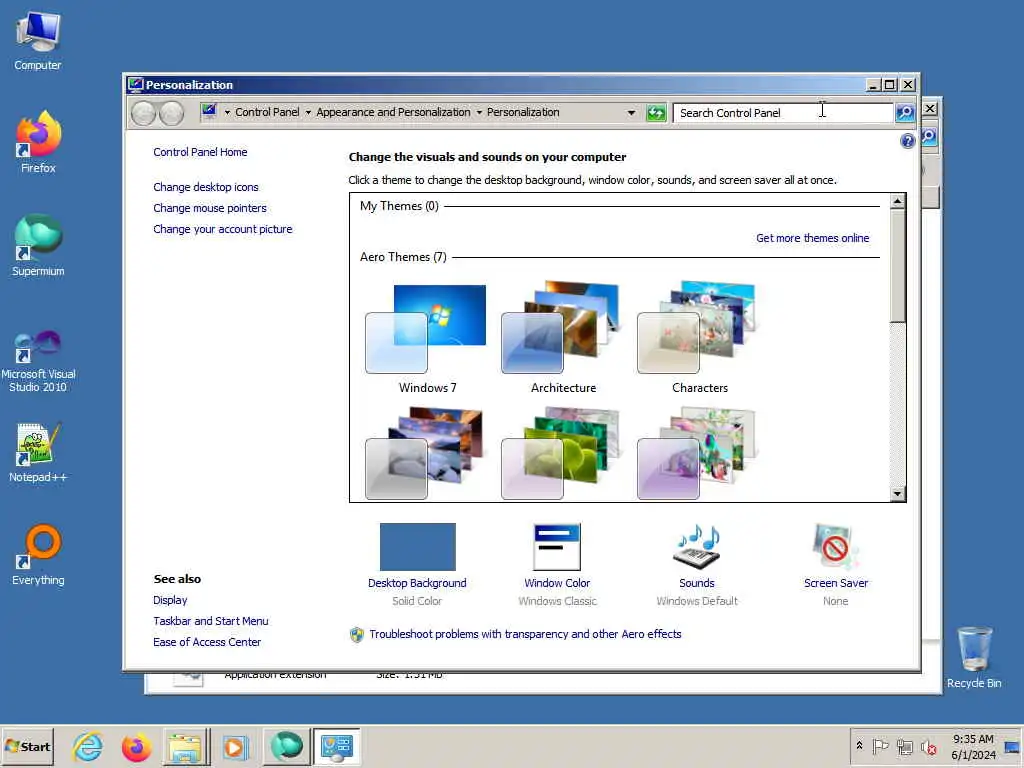Image resolution: width=1024 pixels, height=768 pixels.
Task: Select the Architecture theme
Action: click(x=563, y=338)
